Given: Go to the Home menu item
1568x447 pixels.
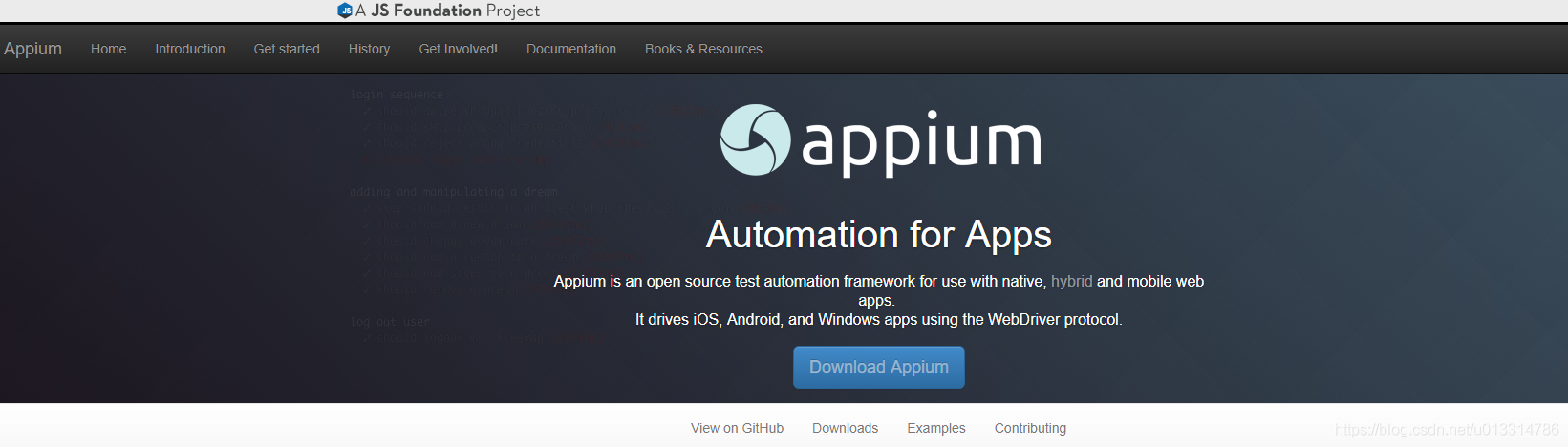Looking at the screenshot, I should 108,49.
